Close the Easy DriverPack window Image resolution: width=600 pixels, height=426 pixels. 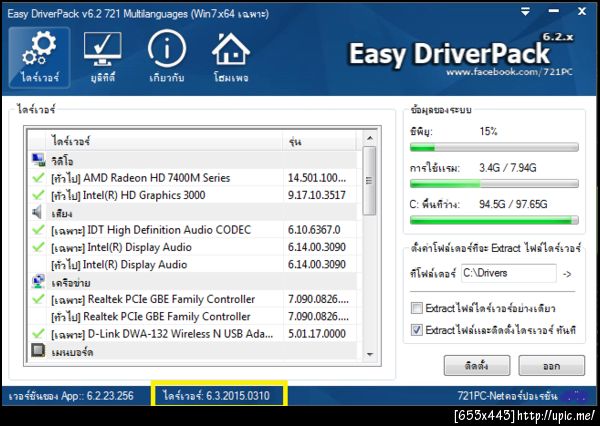(582, 11)
